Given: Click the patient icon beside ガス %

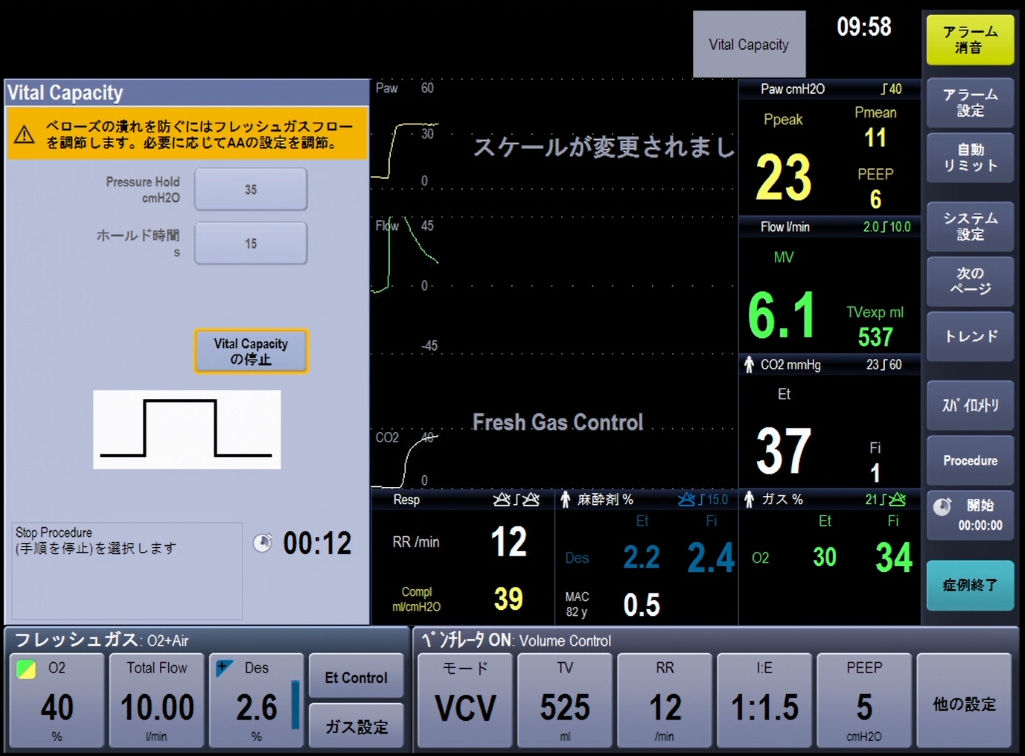Looking at the screenshot, I should click(x=749, y=500).
